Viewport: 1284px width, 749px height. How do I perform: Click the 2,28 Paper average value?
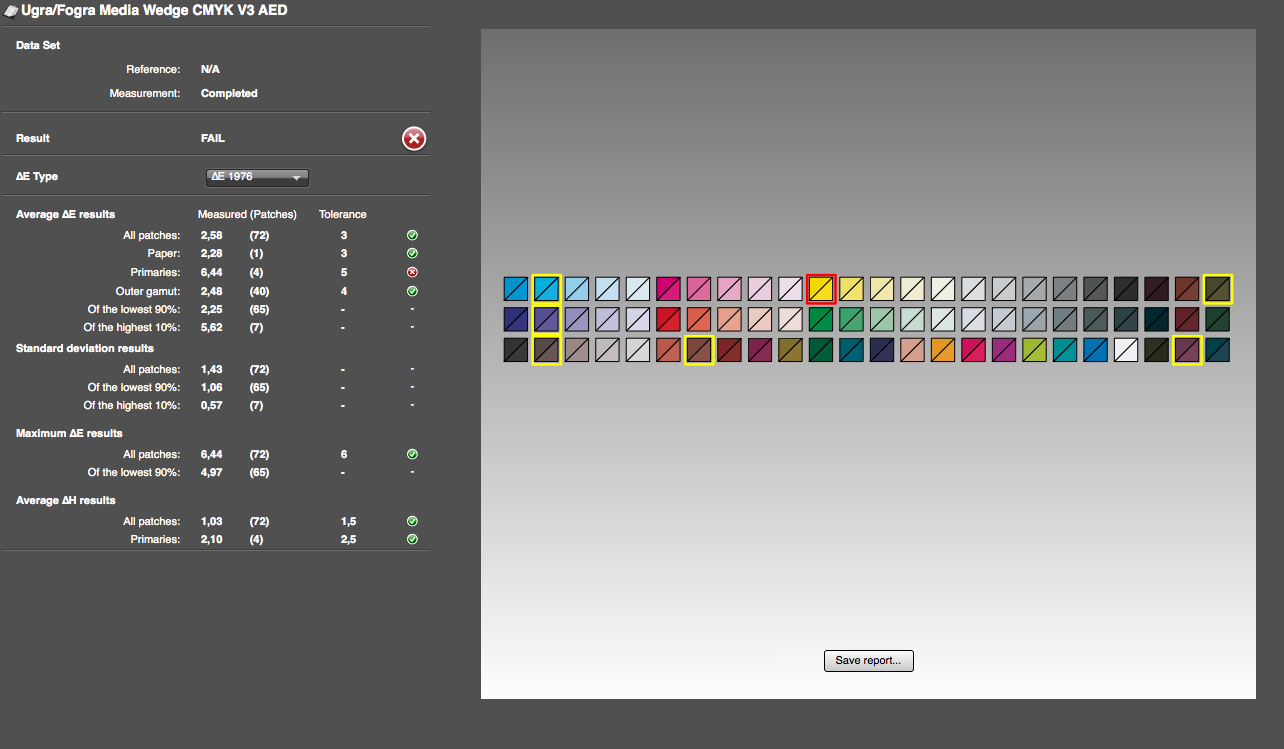coord(211,254)
